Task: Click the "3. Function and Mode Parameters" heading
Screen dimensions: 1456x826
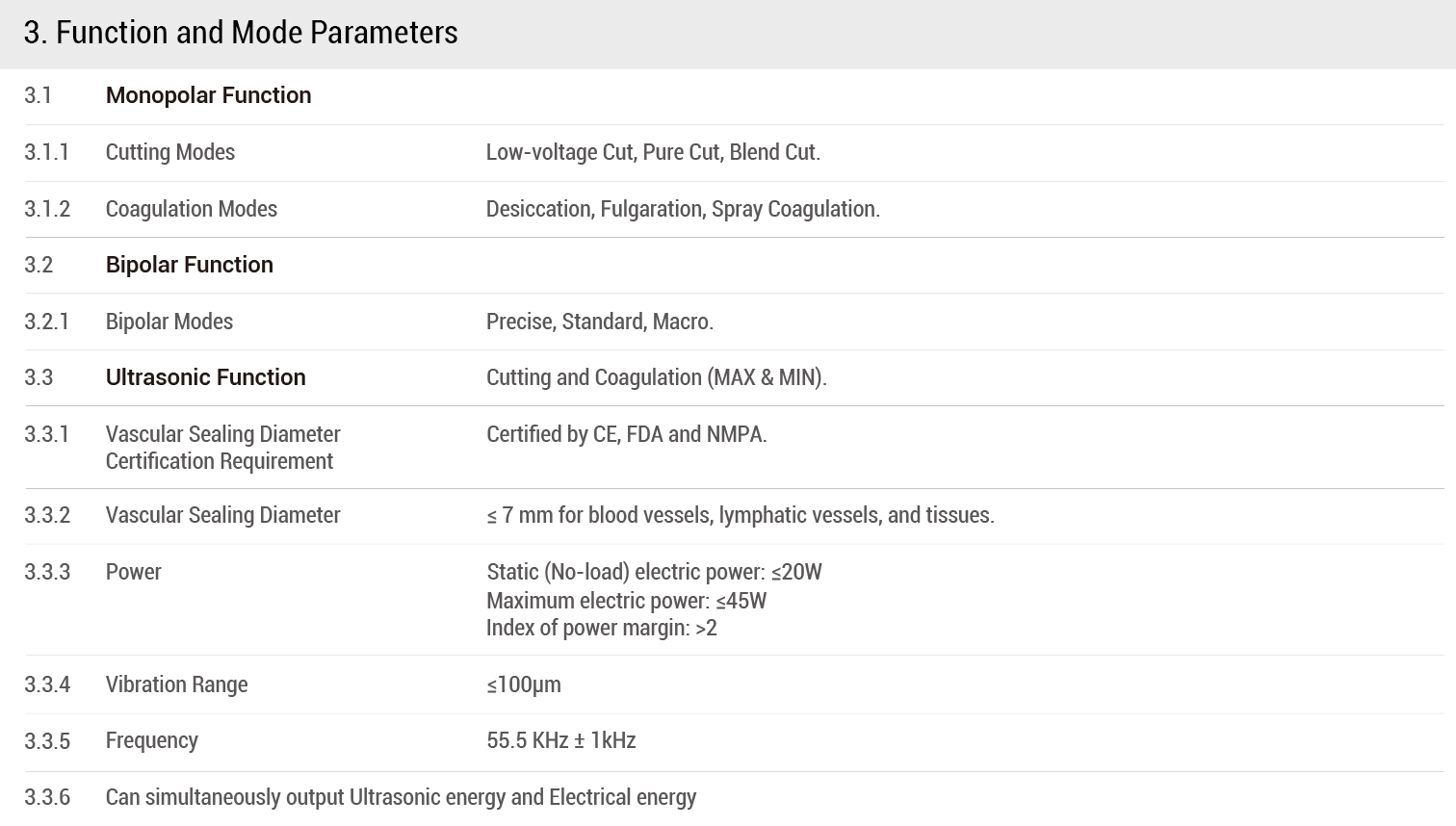Action: 241,33
